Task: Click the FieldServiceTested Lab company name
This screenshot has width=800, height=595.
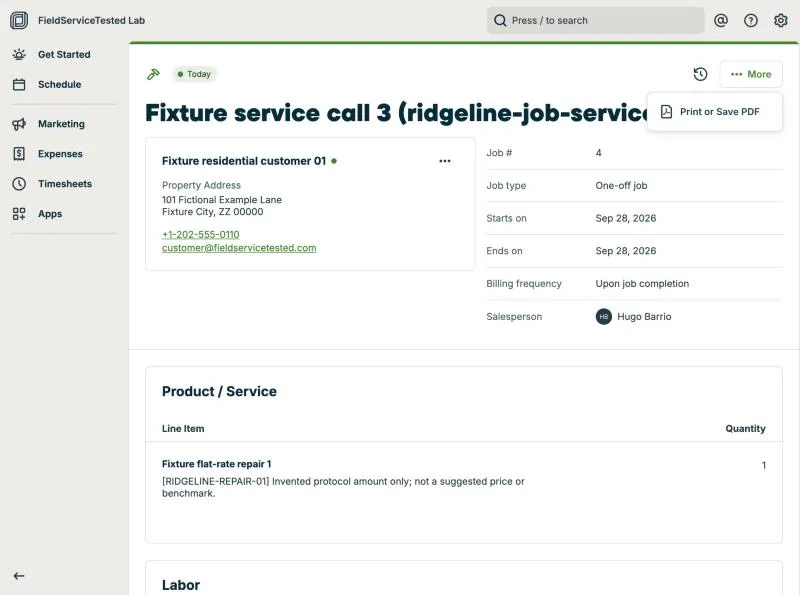Action: pyautogui.click(x=91, y=20)
